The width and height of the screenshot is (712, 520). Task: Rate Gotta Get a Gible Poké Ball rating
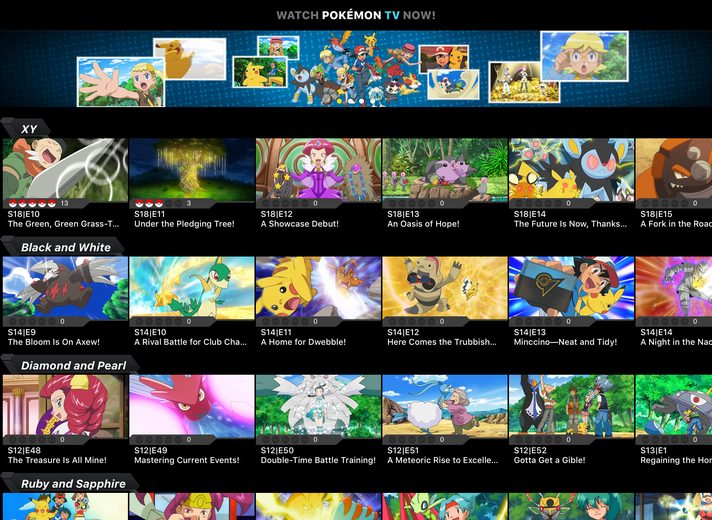point(539,439)
